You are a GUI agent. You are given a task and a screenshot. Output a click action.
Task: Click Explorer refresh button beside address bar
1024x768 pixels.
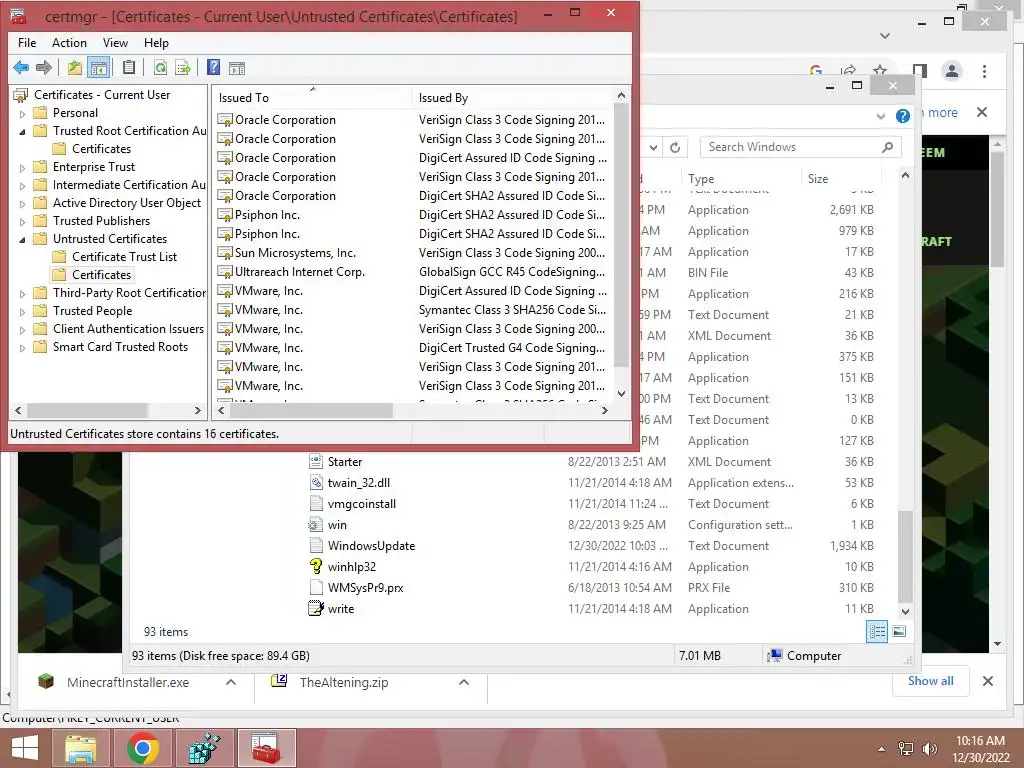pyautogui.click(x=675, y=147)
